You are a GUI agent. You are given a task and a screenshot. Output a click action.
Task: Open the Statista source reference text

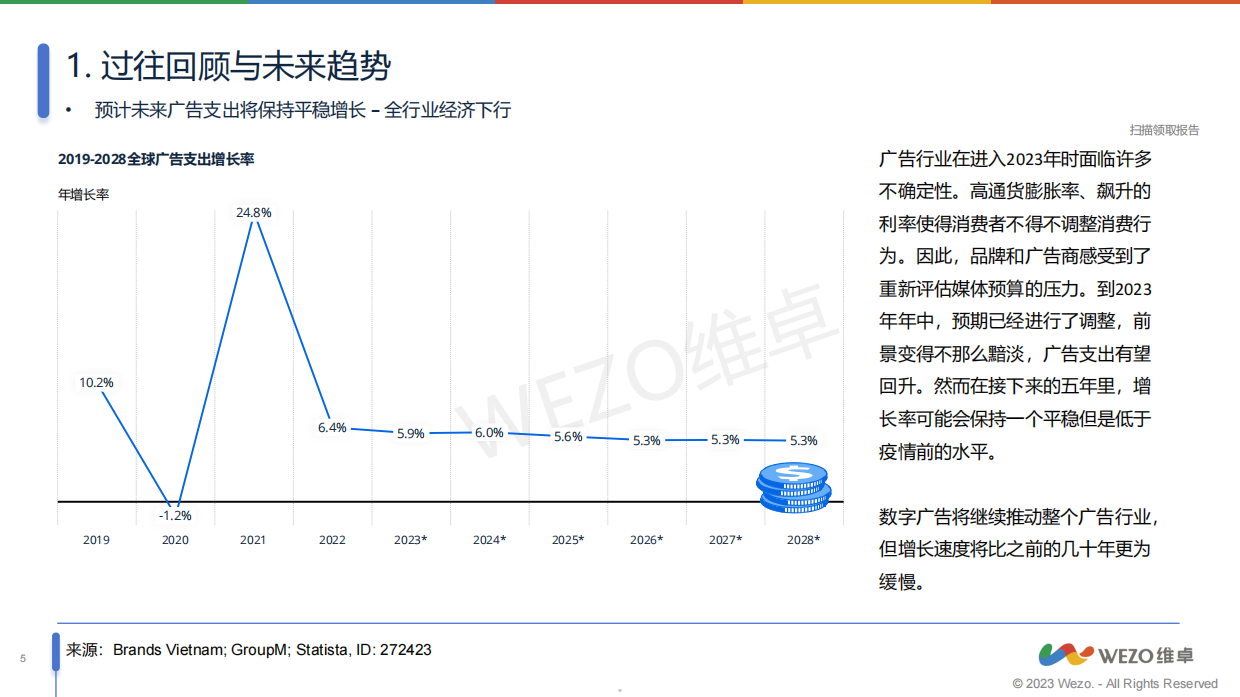point(248,649)
